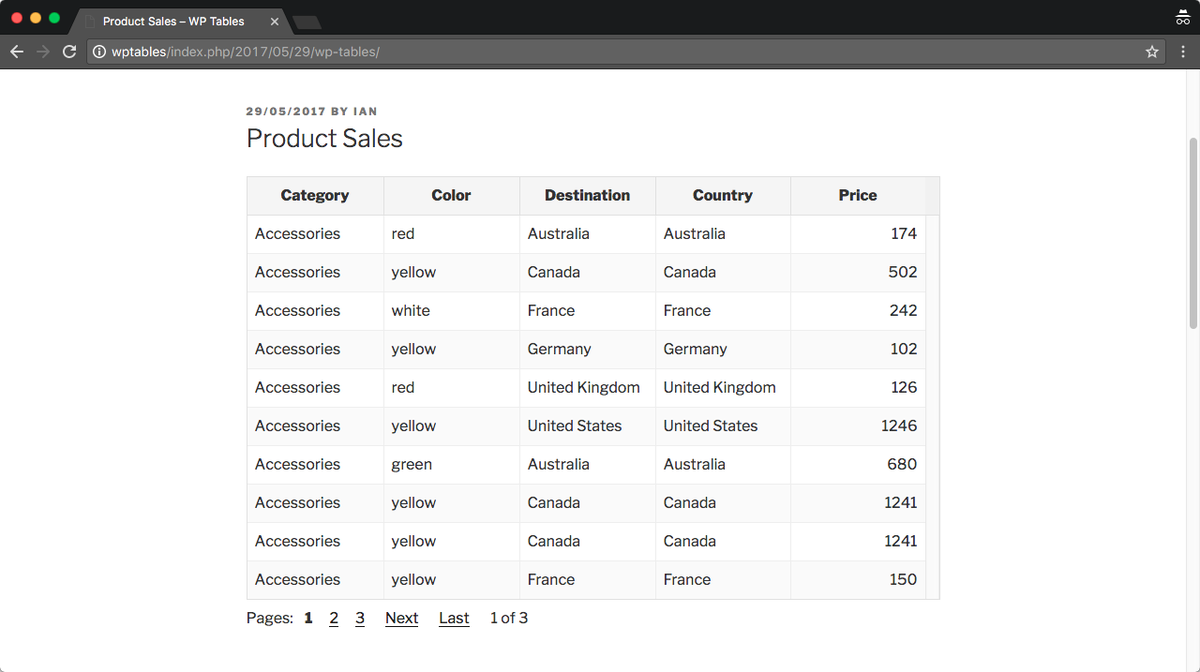Open a new tab with the new-tab button
The image size is (1200, 672).
click(308, 21)
